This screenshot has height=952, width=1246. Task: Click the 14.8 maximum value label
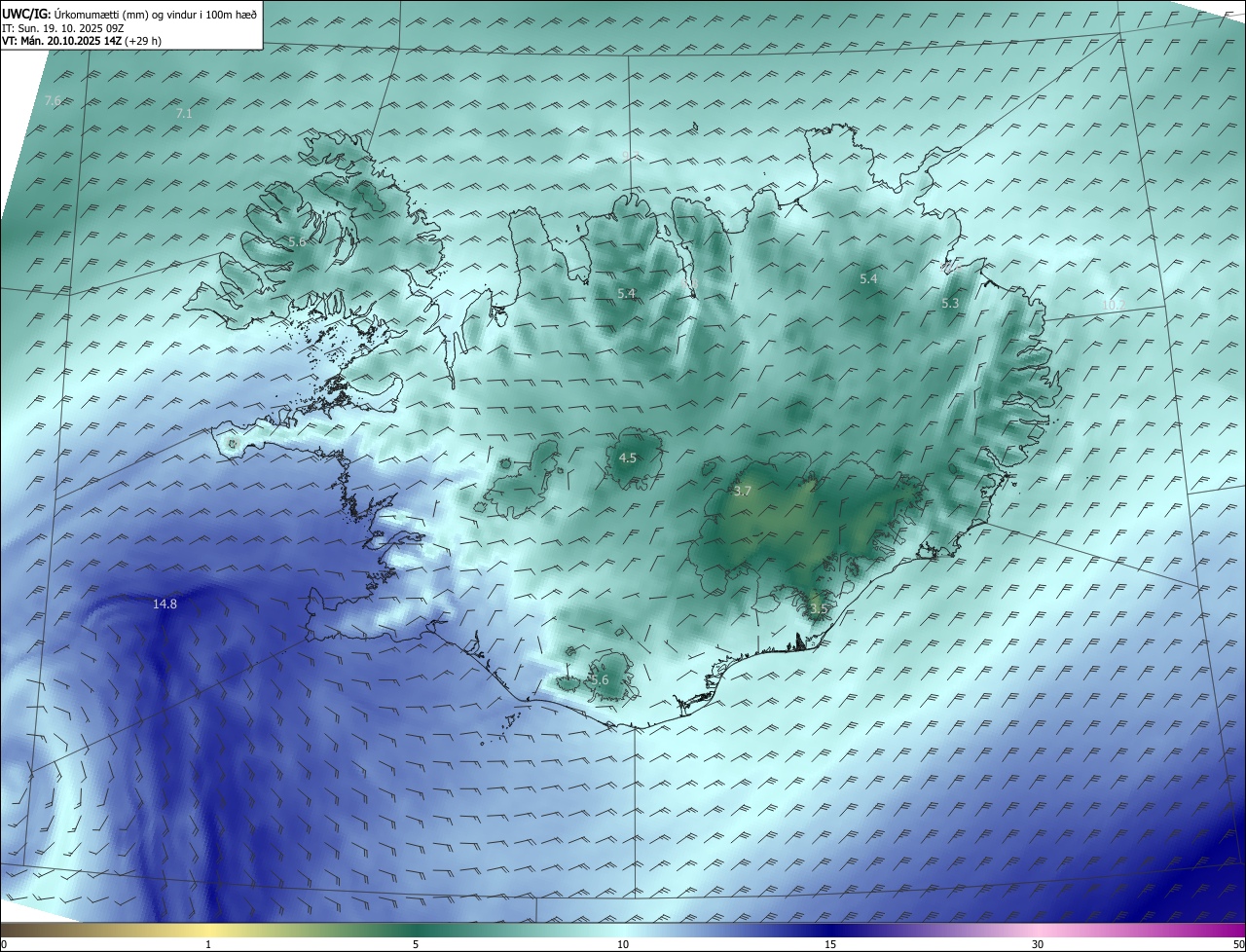165,604
